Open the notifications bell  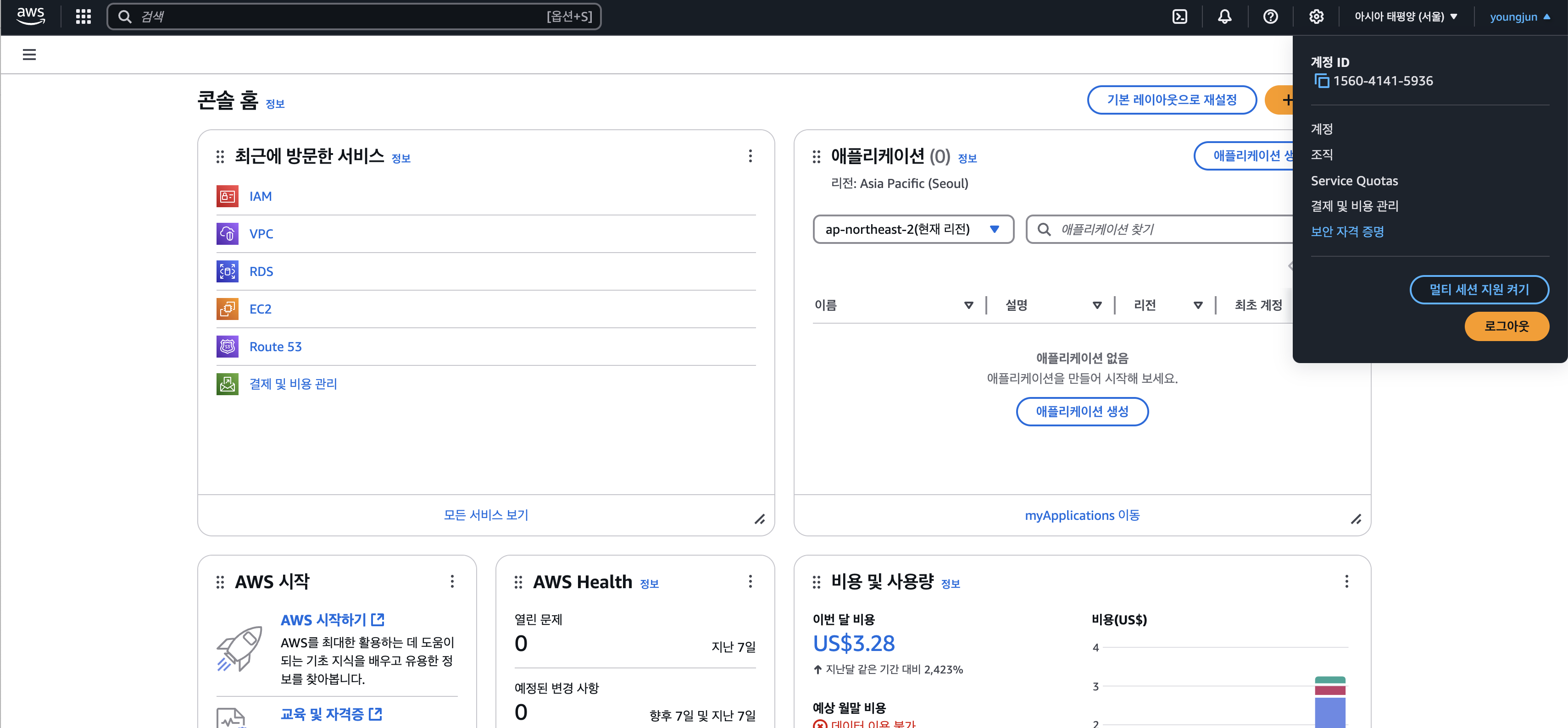[1225, 17]
